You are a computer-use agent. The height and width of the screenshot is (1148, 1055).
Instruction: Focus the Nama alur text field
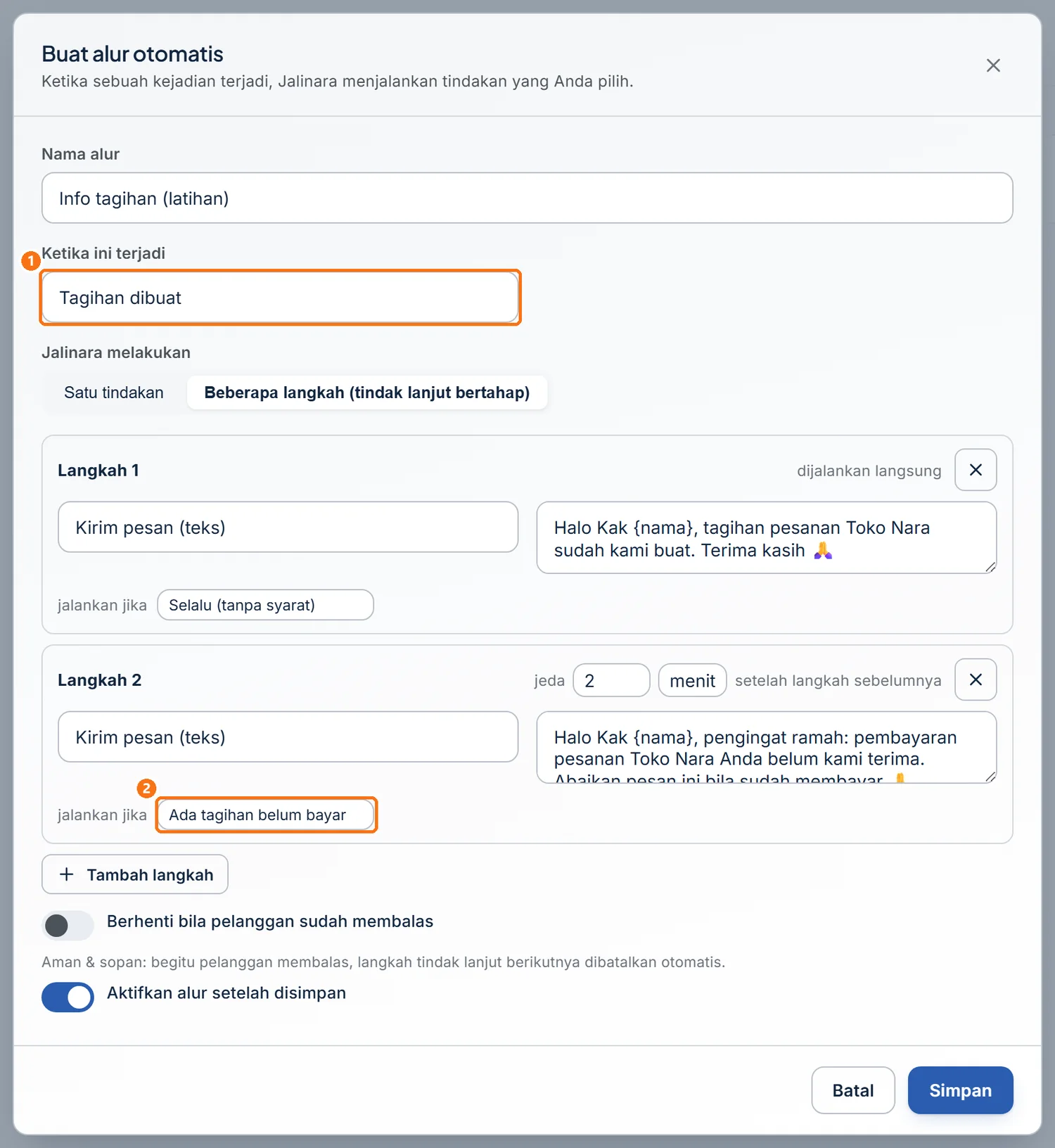(527, 198)
